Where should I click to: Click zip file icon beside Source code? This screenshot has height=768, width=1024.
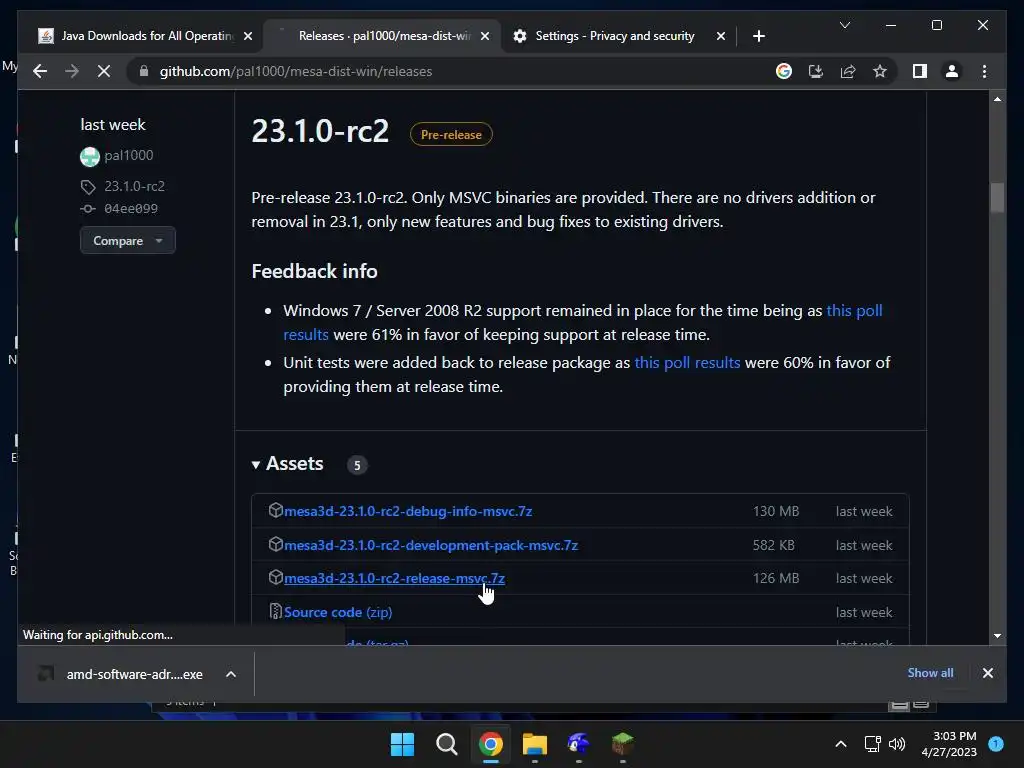point(276,611)
